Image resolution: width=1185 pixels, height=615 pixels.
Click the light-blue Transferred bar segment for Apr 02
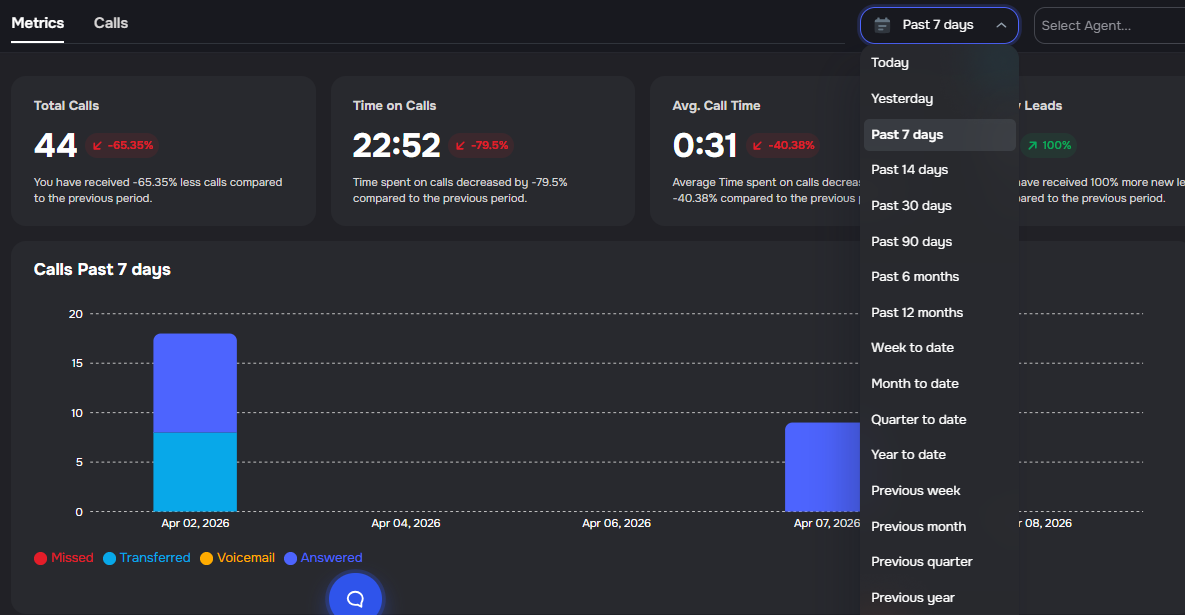[195, 472]
